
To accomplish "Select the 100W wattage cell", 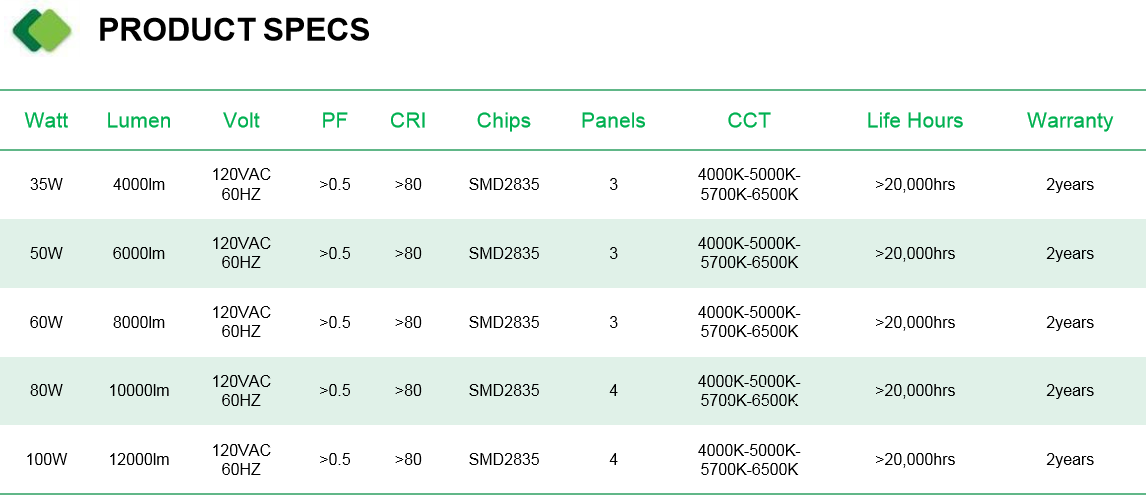I will click(x=47, y=459).
